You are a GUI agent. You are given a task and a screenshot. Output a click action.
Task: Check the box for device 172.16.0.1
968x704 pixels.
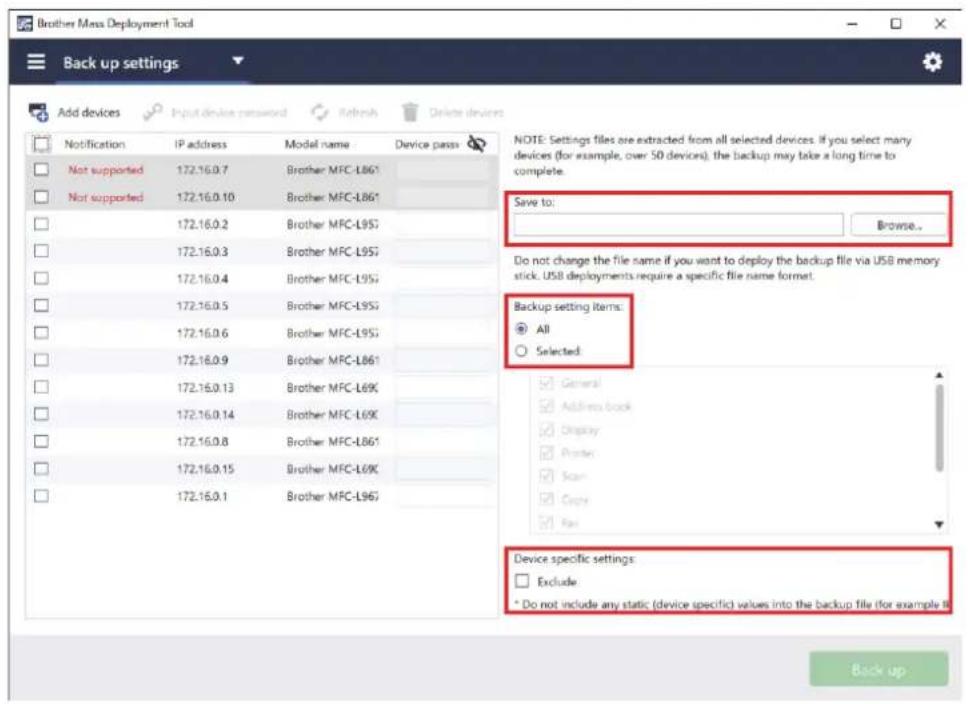click(41, 495)
